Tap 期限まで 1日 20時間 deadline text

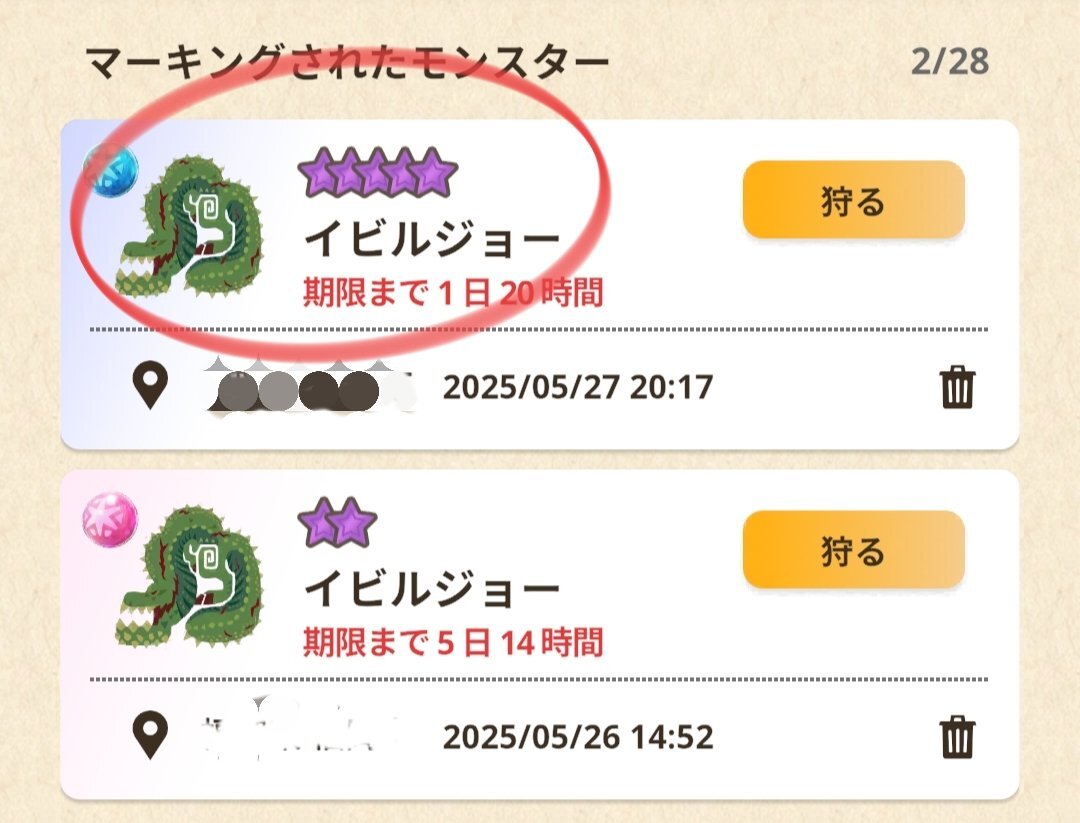click(453, 293)
